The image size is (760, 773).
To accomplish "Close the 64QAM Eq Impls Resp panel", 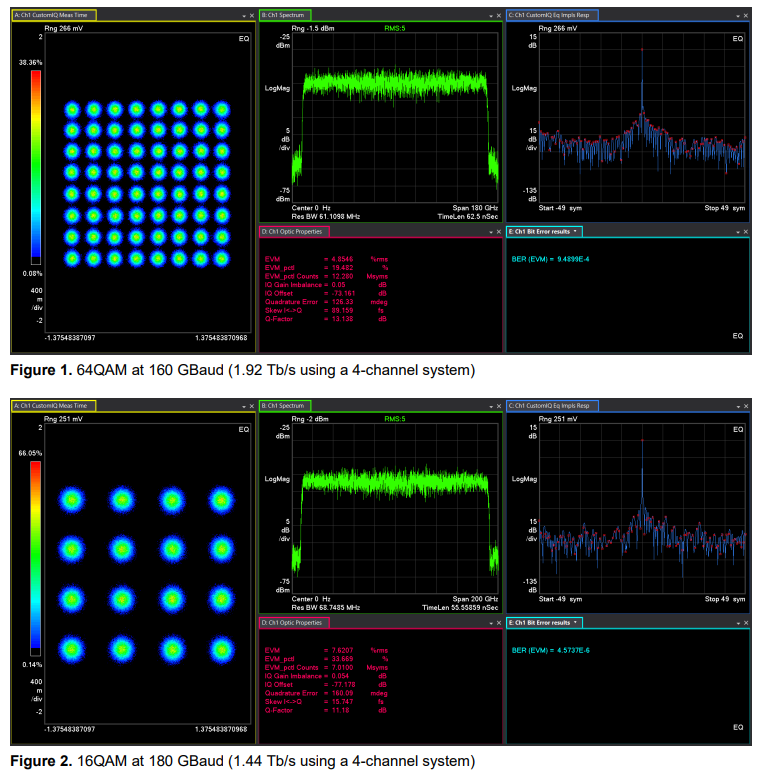I will (x=747, y=17).
